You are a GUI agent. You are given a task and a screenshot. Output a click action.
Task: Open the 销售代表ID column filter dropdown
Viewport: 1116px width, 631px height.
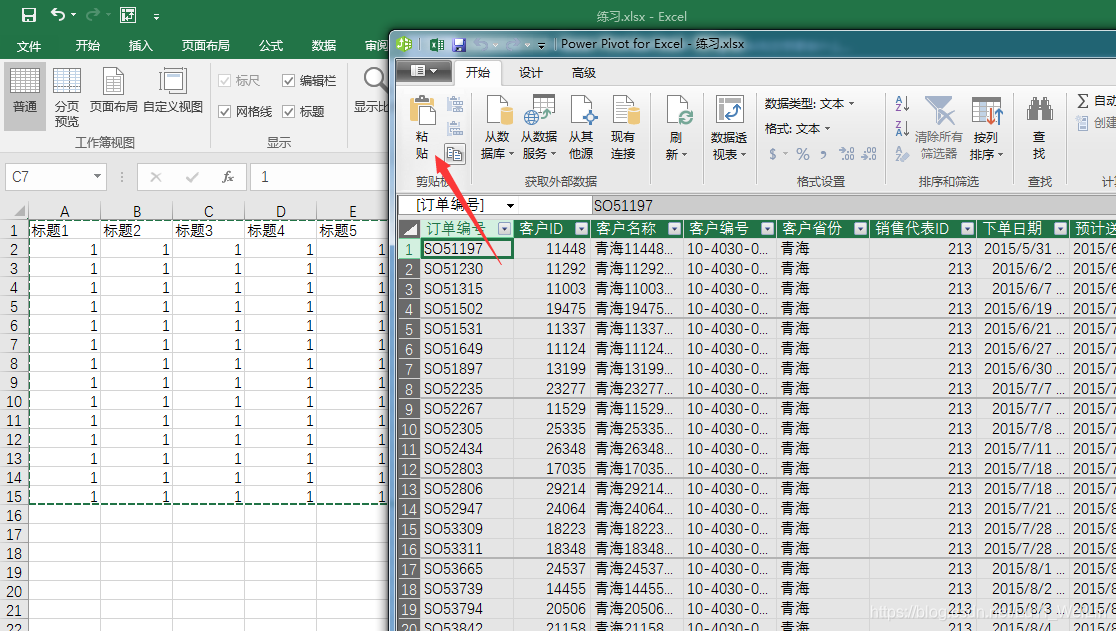pyautogui.click(x=967, y=228)
